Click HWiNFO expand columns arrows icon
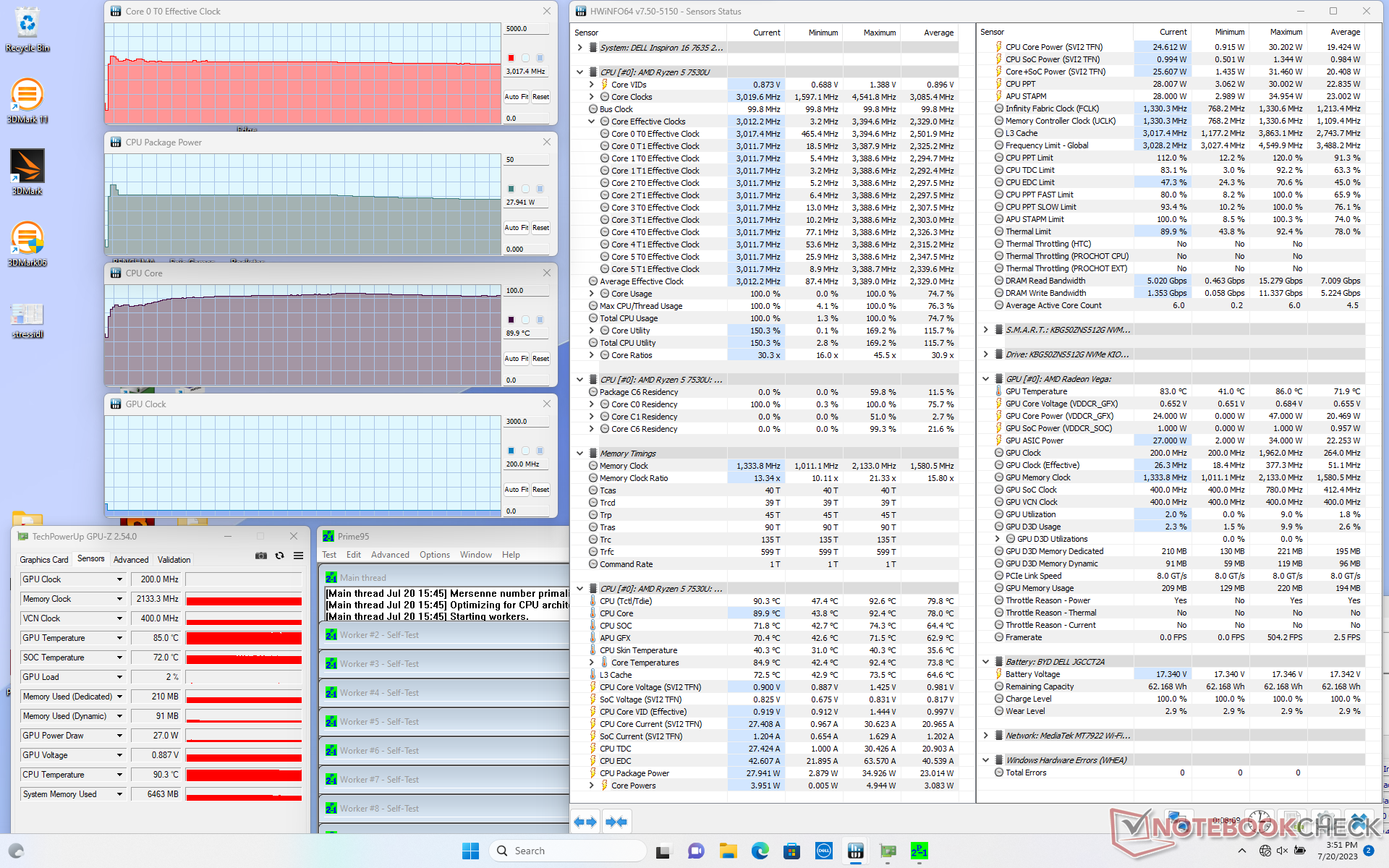 585,822
